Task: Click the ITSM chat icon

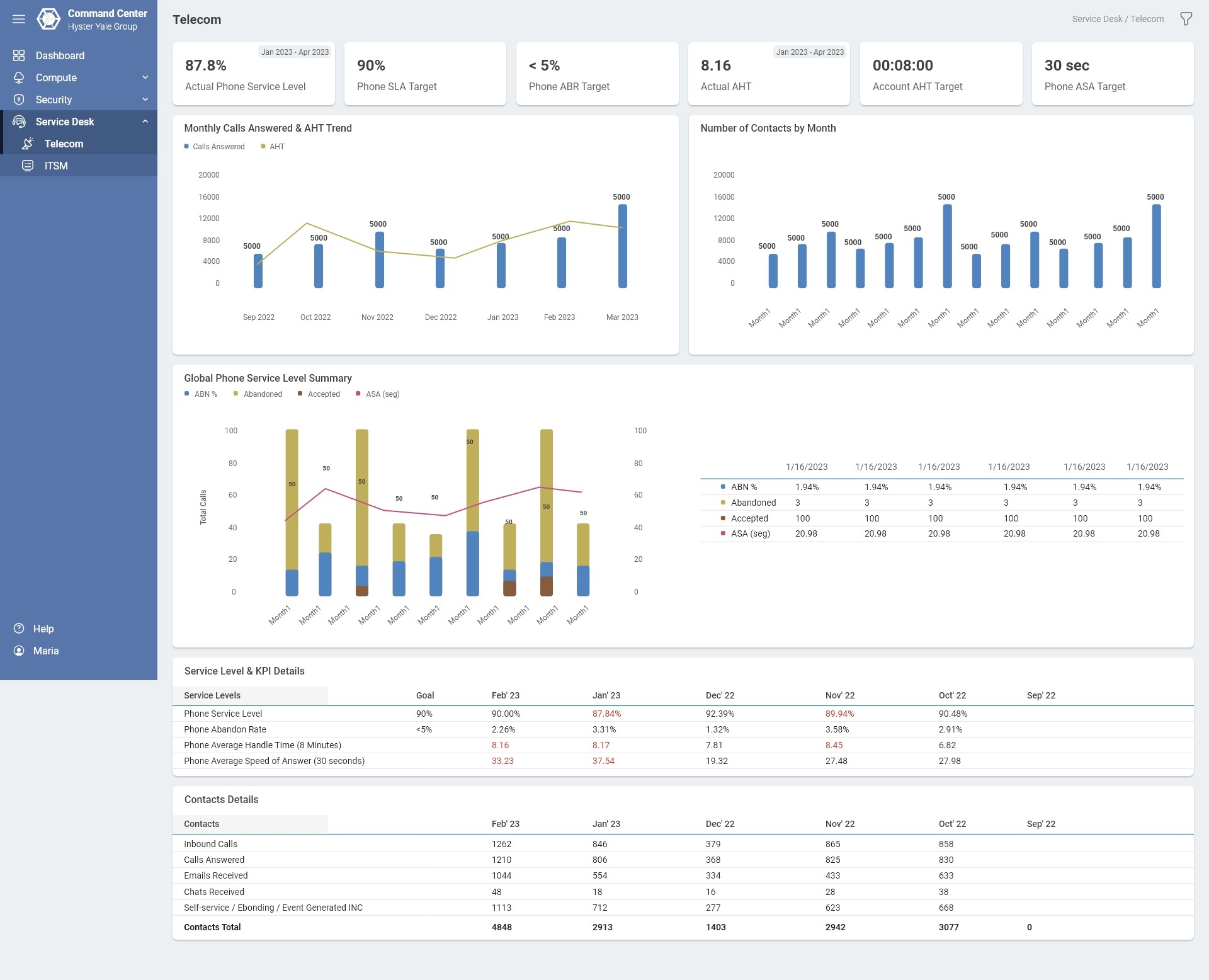Action: coord(28,166)
